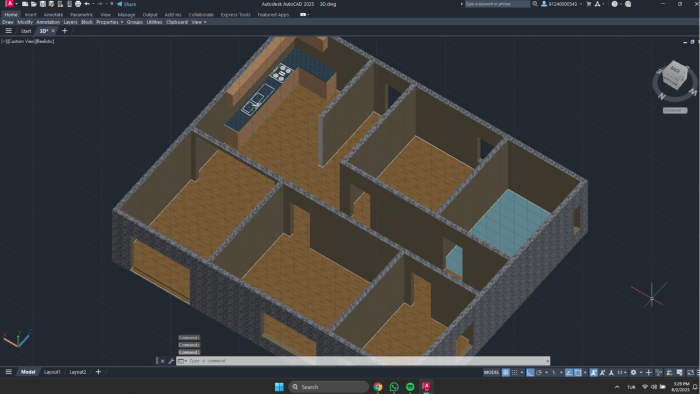Toggle Polar tracking in status bar

(539, 372)
